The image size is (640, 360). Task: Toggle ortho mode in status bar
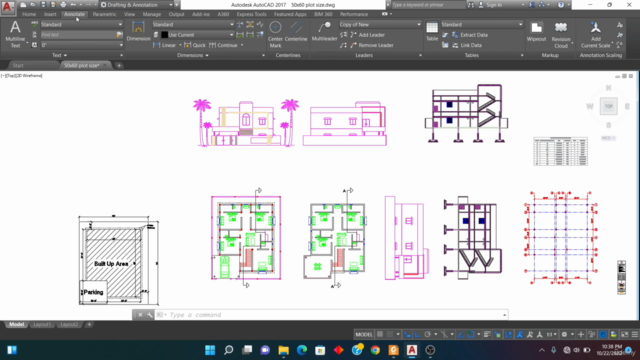[x=418, y=334]
